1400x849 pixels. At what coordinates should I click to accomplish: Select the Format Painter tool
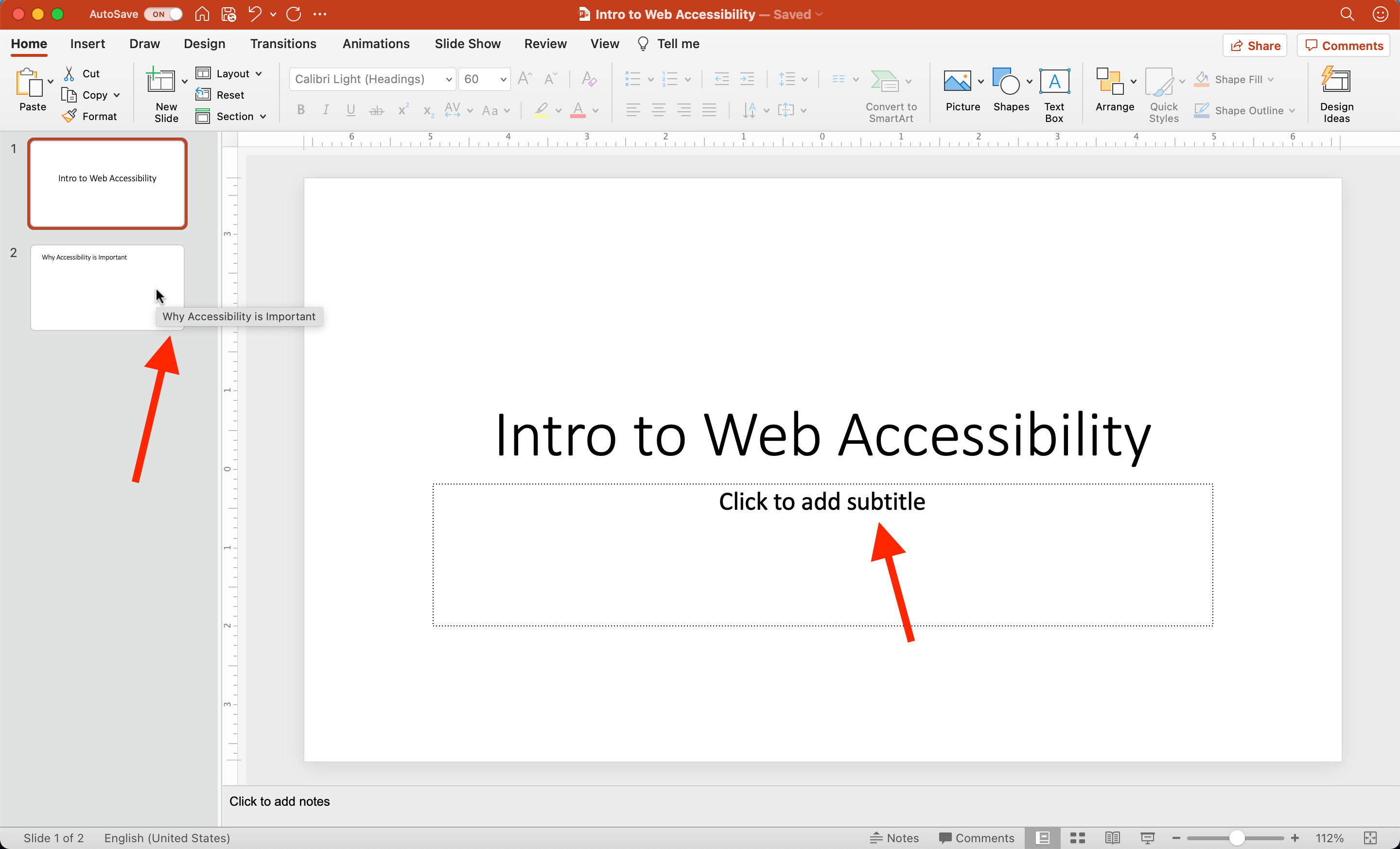click(x=90, y=116)
